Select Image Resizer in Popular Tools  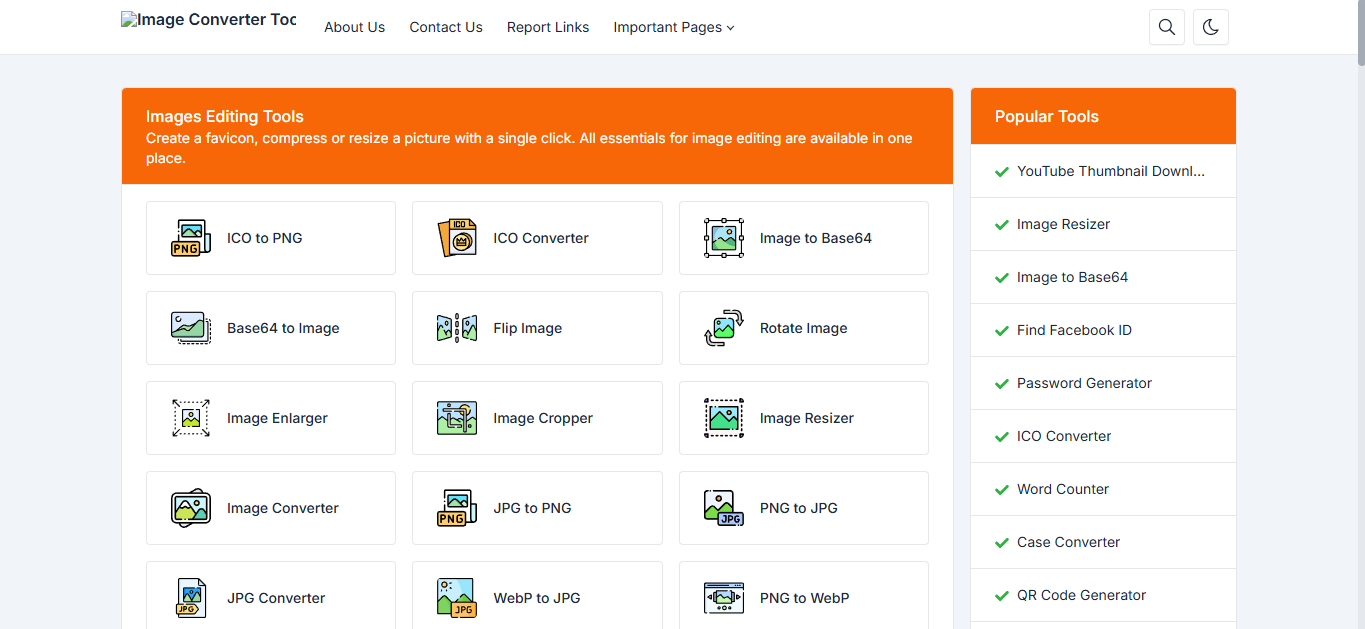1063,224
